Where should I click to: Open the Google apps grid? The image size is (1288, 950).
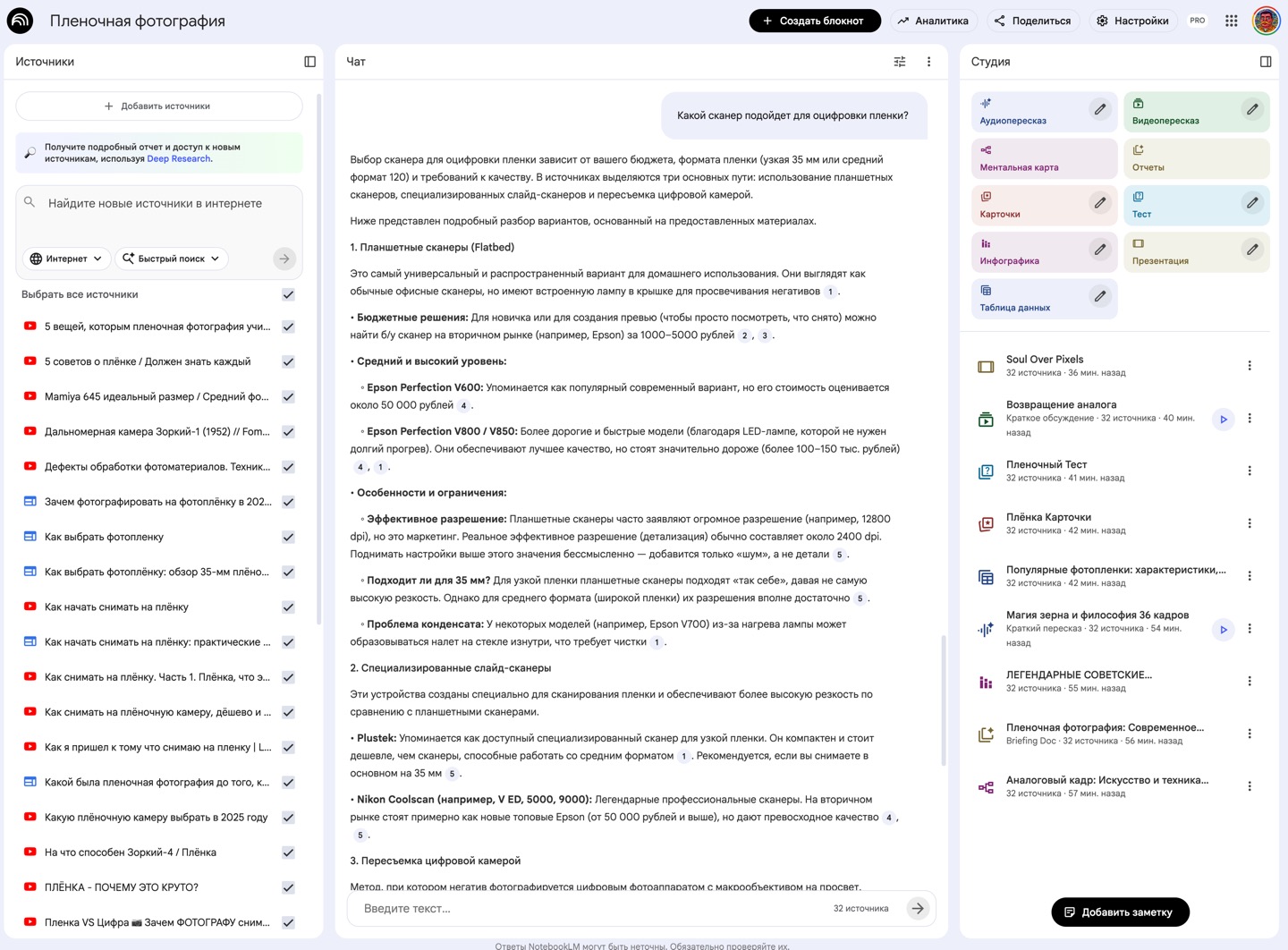[x=1232, y=21]
